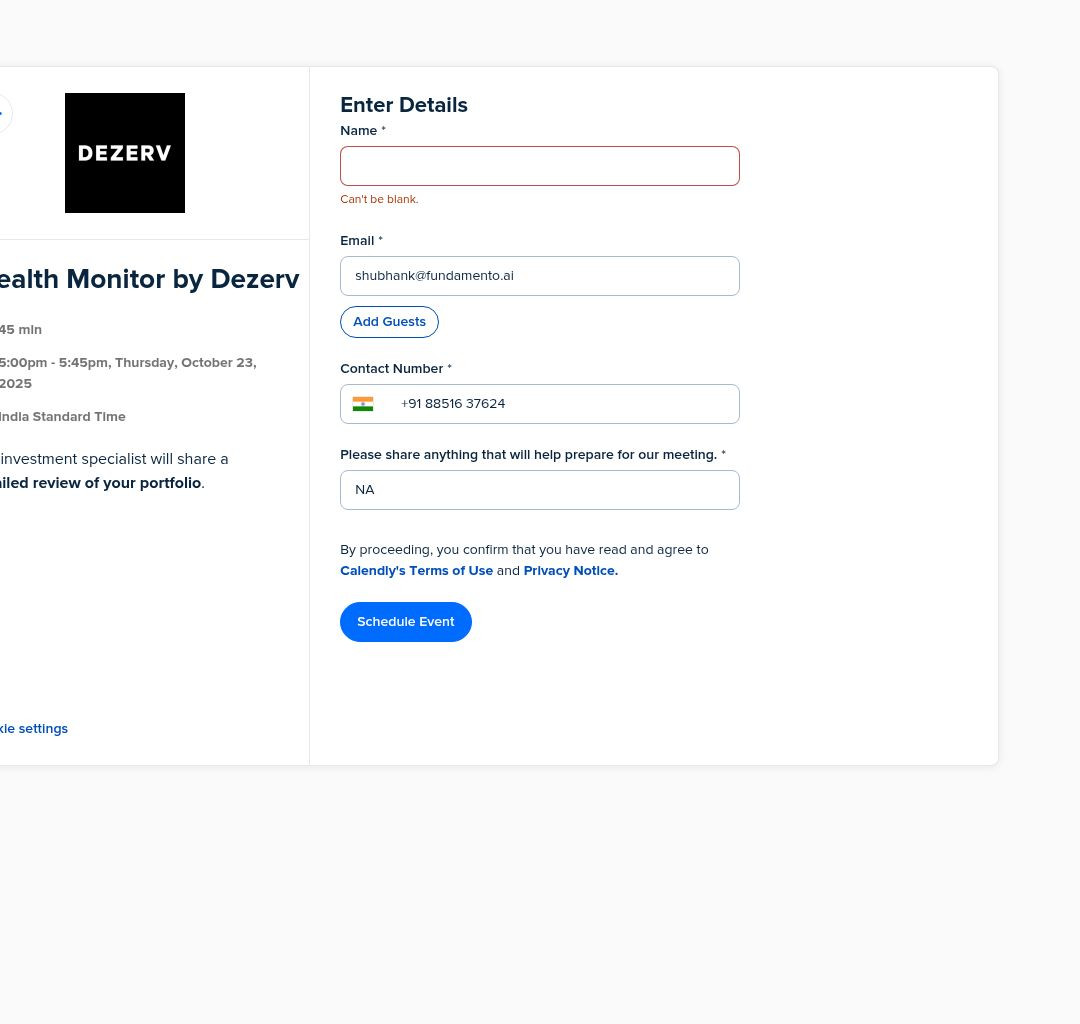The height and width of the screenshot is (1024, 1080).
Task: Click the "Can't be blank." error message
Action: [x=379, y=200]
